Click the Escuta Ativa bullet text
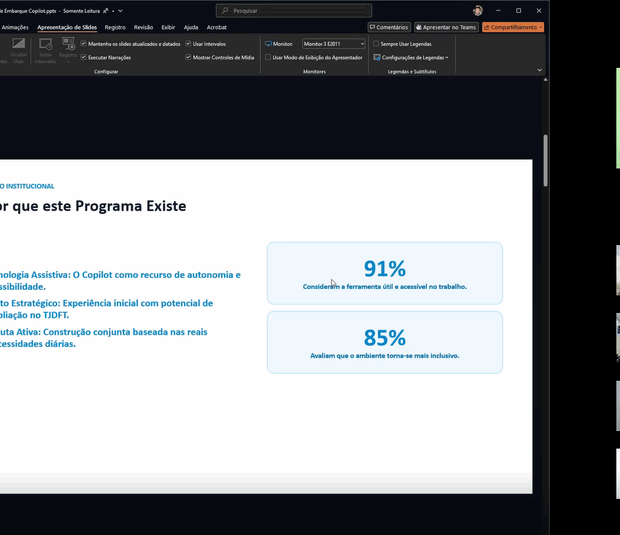The image size is (620, 535). [104, 338]
